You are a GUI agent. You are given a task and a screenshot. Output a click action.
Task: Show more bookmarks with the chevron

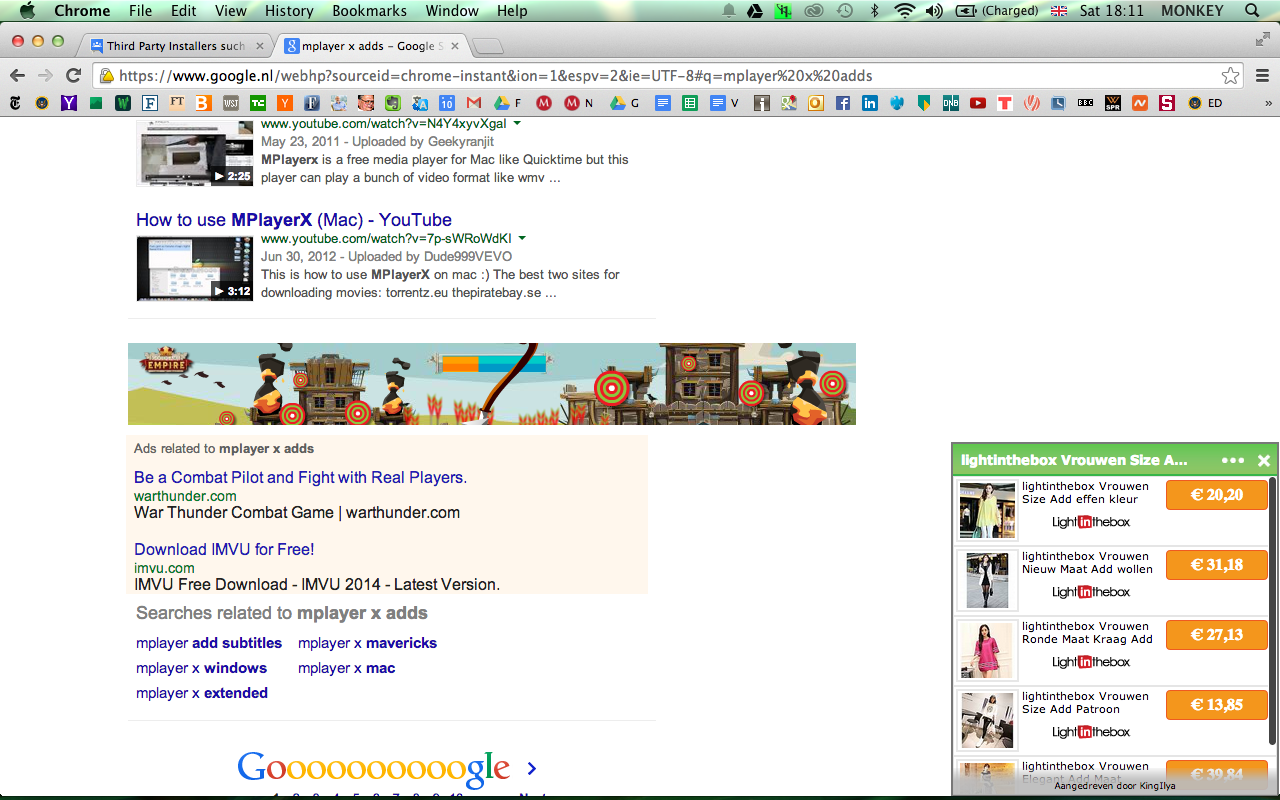pos(1268,103)
